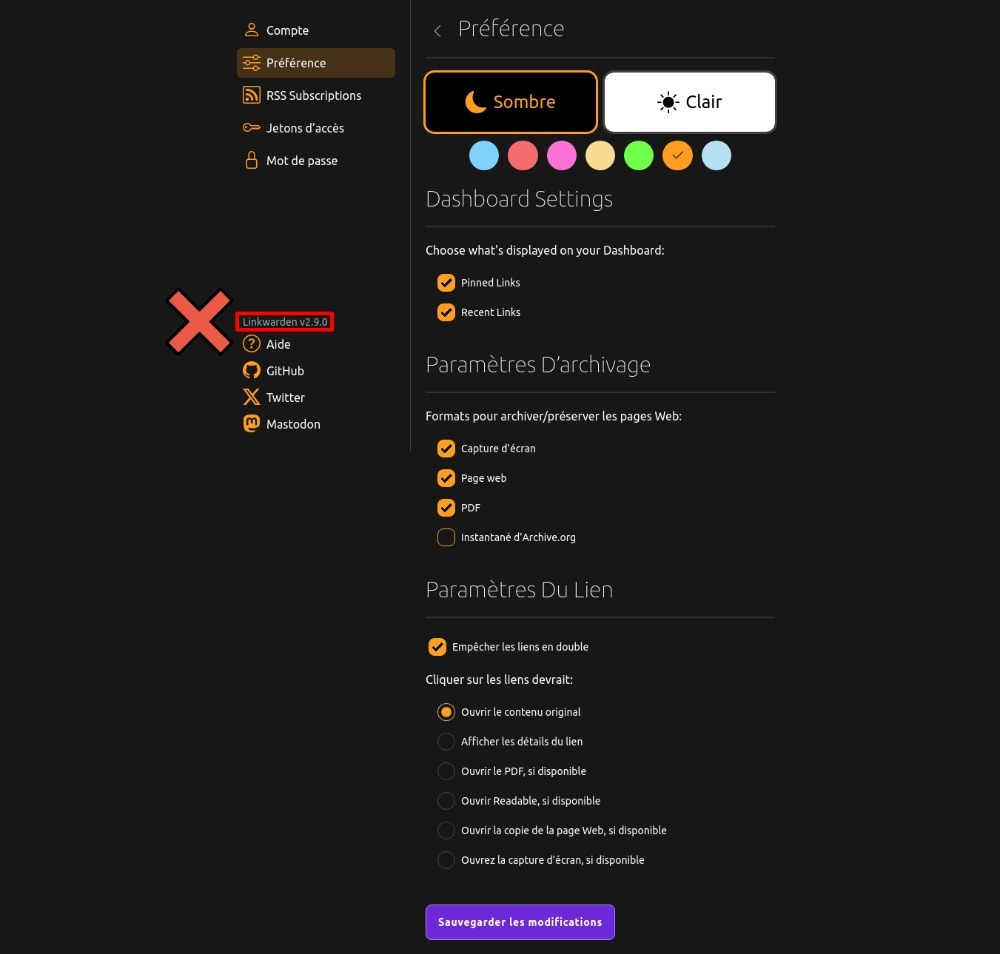Open the Préférence sidebar item

316,62
